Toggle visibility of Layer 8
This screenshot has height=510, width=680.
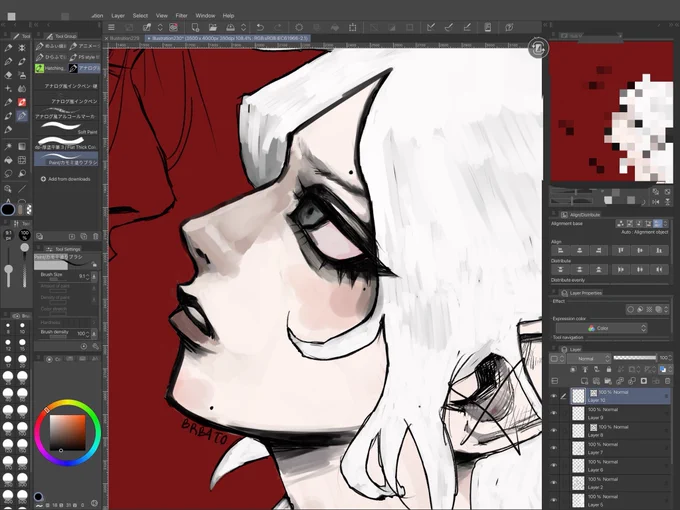pos(553,431)
